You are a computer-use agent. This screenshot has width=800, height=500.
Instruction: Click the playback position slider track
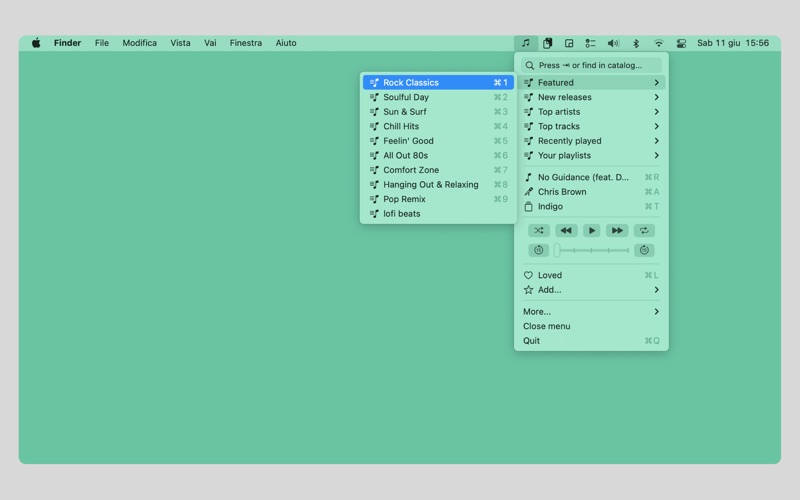click(x=592, y=250)
